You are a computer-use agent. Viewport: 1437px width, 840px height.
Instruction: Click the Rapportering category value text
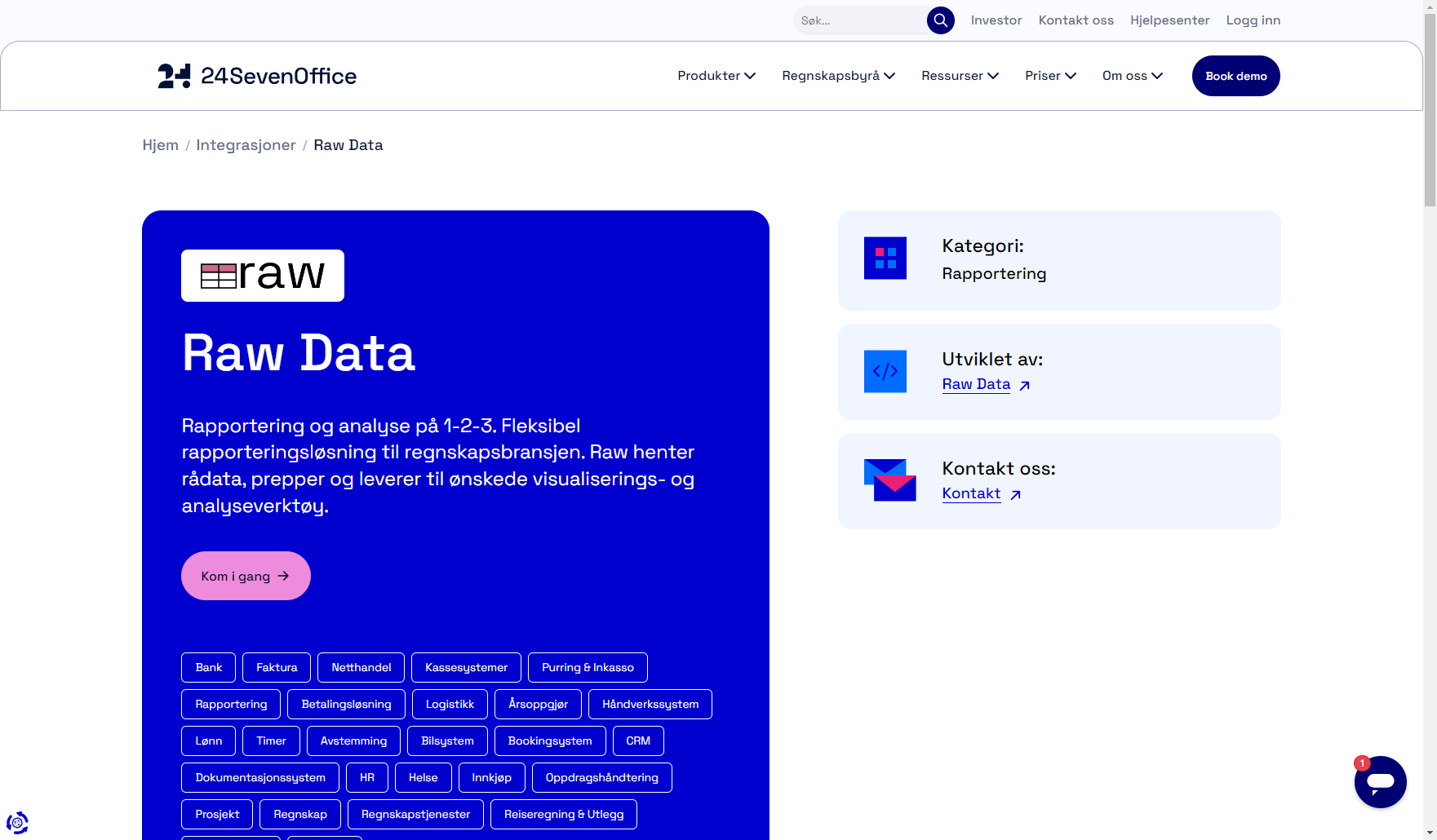click(994, 274)
